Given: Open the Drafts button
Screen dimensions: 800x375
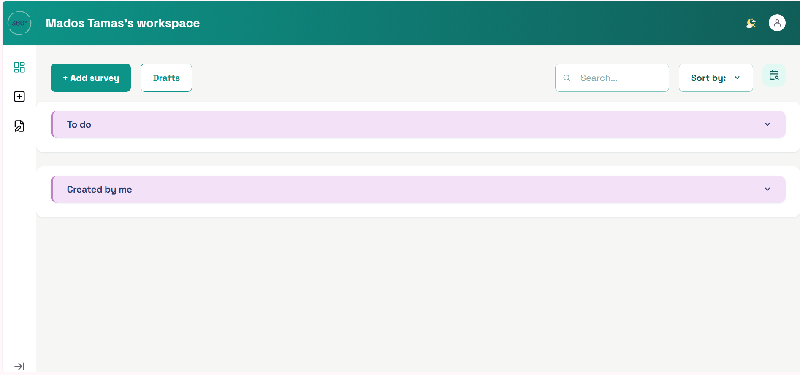Looking at the screenshot, I should [x=166, y=78].
